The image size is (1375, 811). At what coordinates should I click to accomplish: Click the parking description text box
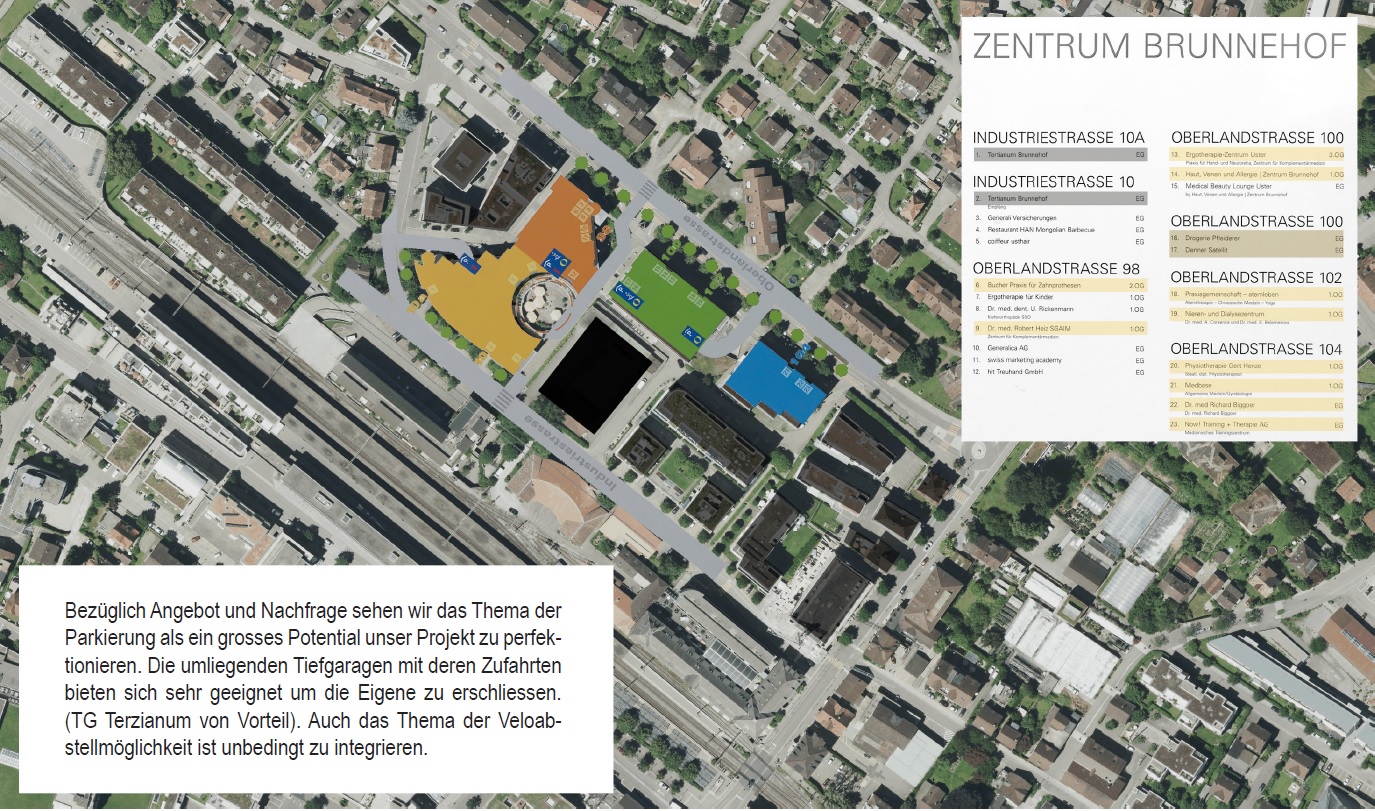[x=316, y=679]
